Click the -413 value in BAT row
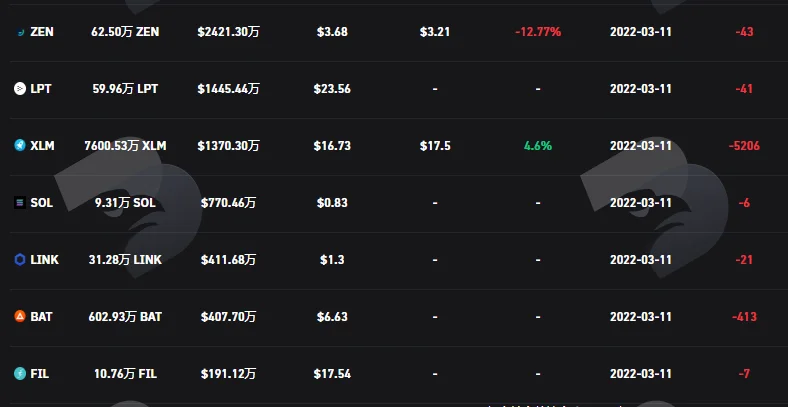Image resolution: width=788 pixels, height=407 pixels. (x=744, y=317)
